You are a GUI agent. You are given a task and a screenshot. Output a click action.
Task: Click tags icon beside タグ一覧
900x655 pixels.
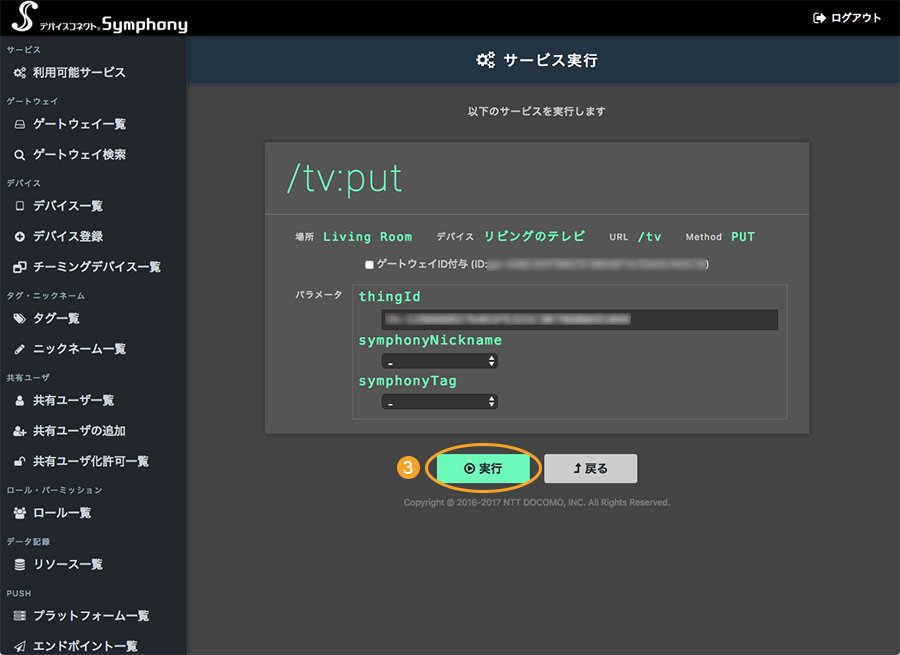20,319
